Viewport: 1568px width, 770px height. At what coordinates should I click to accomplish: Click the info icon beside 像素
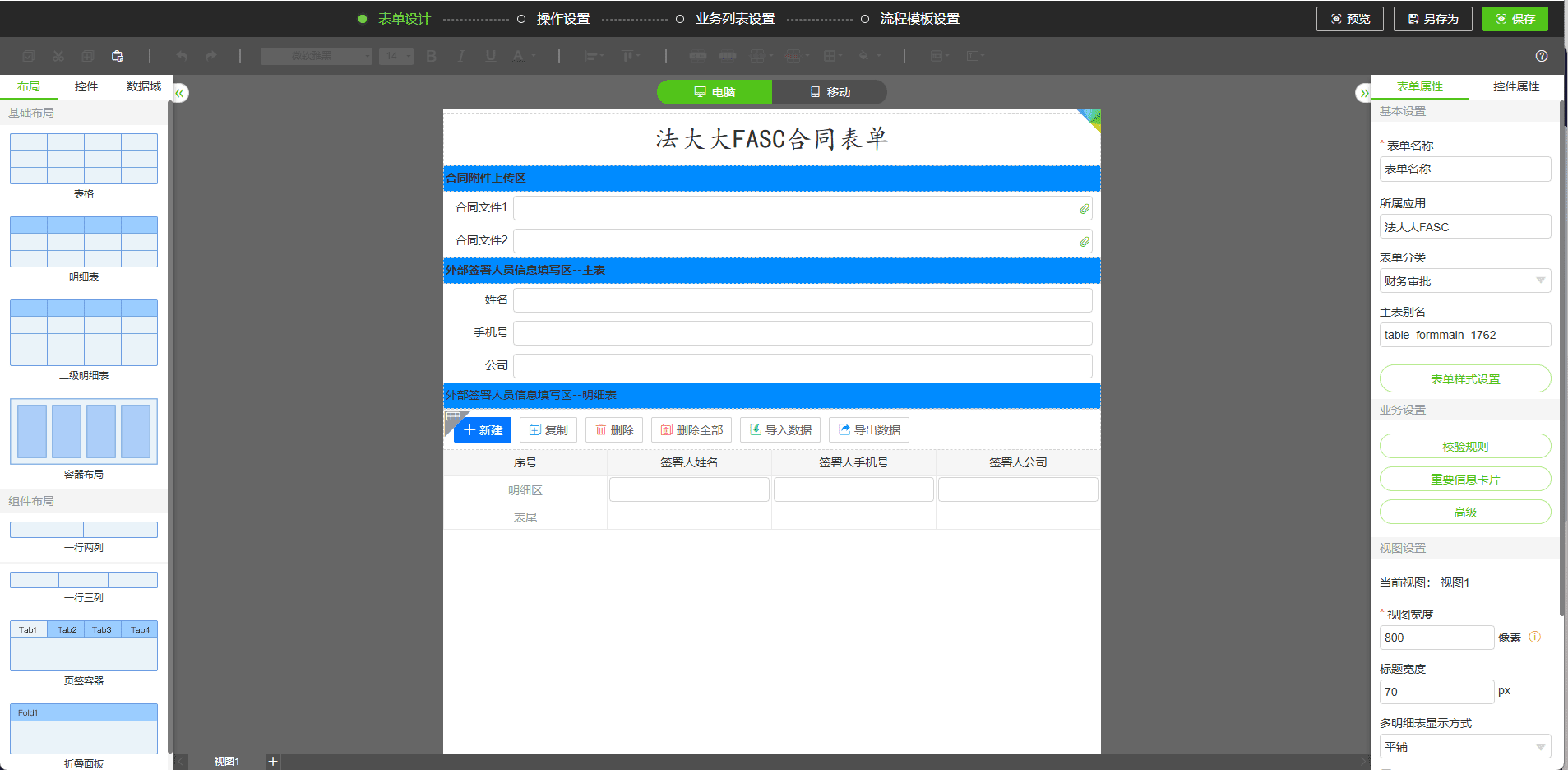point(1534,637)
